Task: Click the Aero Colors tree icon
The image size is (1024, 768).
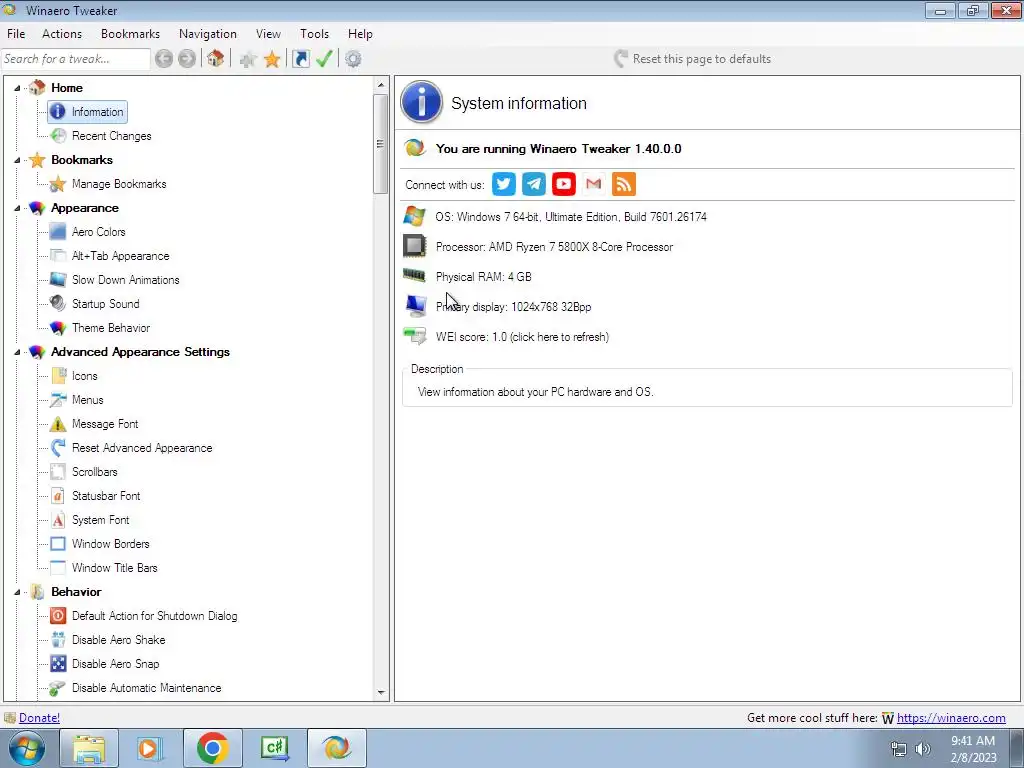Action: 58,231
